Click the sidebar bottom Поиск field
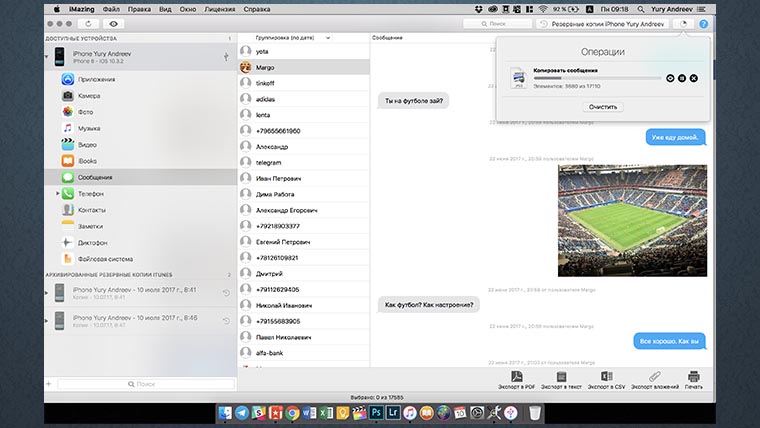The image size is (760, 428). pyautogui.click(x=146, y=384)
